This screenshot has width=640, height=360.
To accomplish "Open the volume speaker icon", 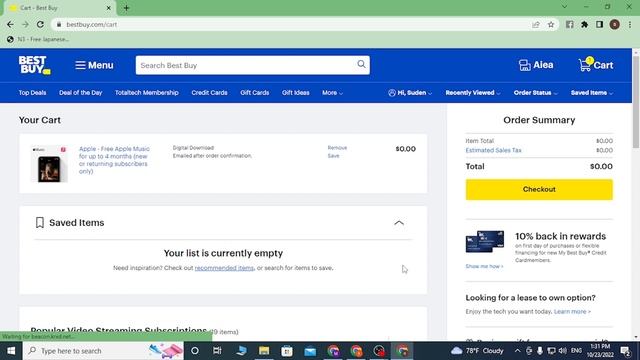I will click(x=562, y=351).
